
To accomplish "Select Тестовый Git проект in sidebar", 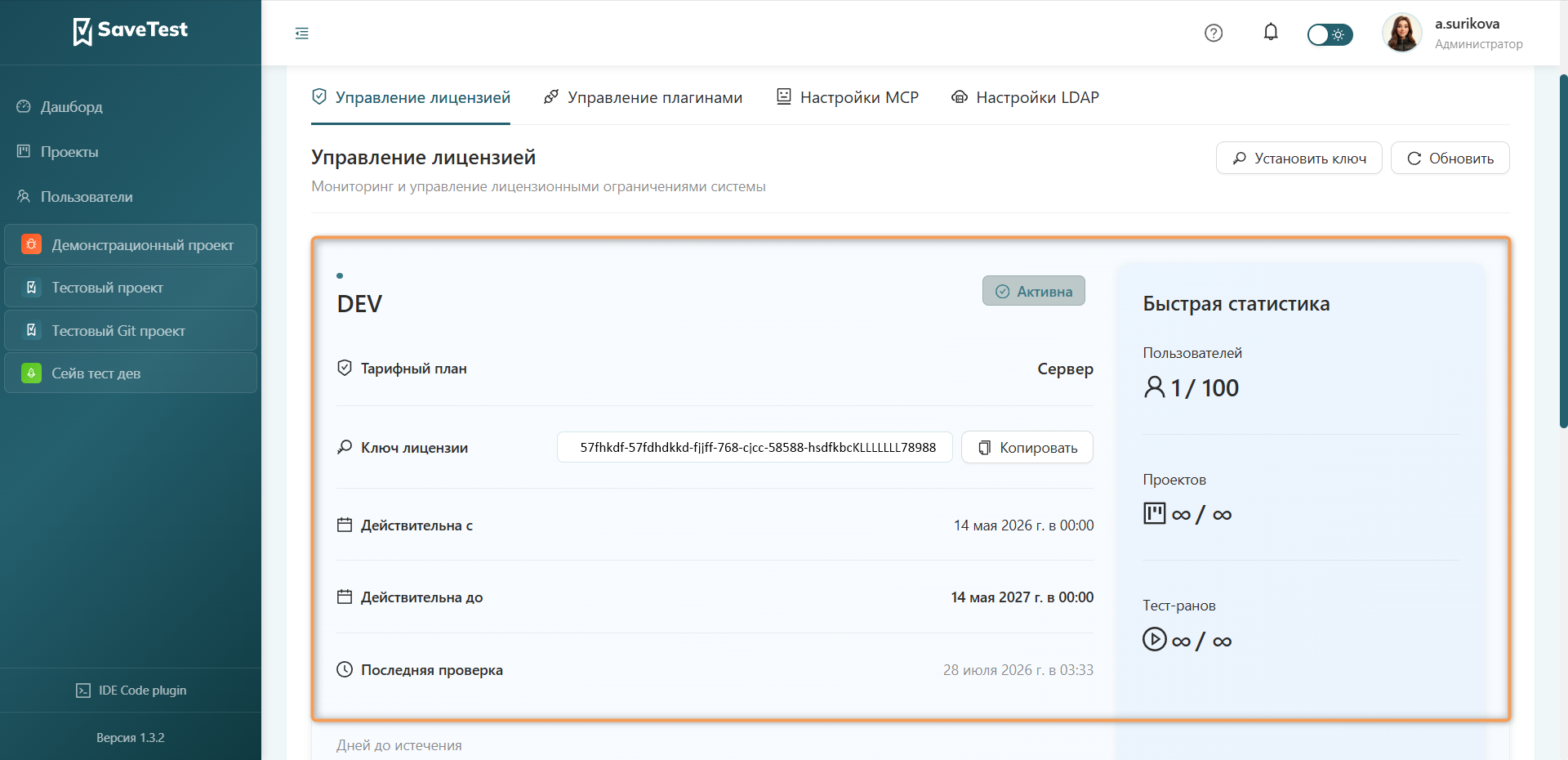I will pos(131,331).
